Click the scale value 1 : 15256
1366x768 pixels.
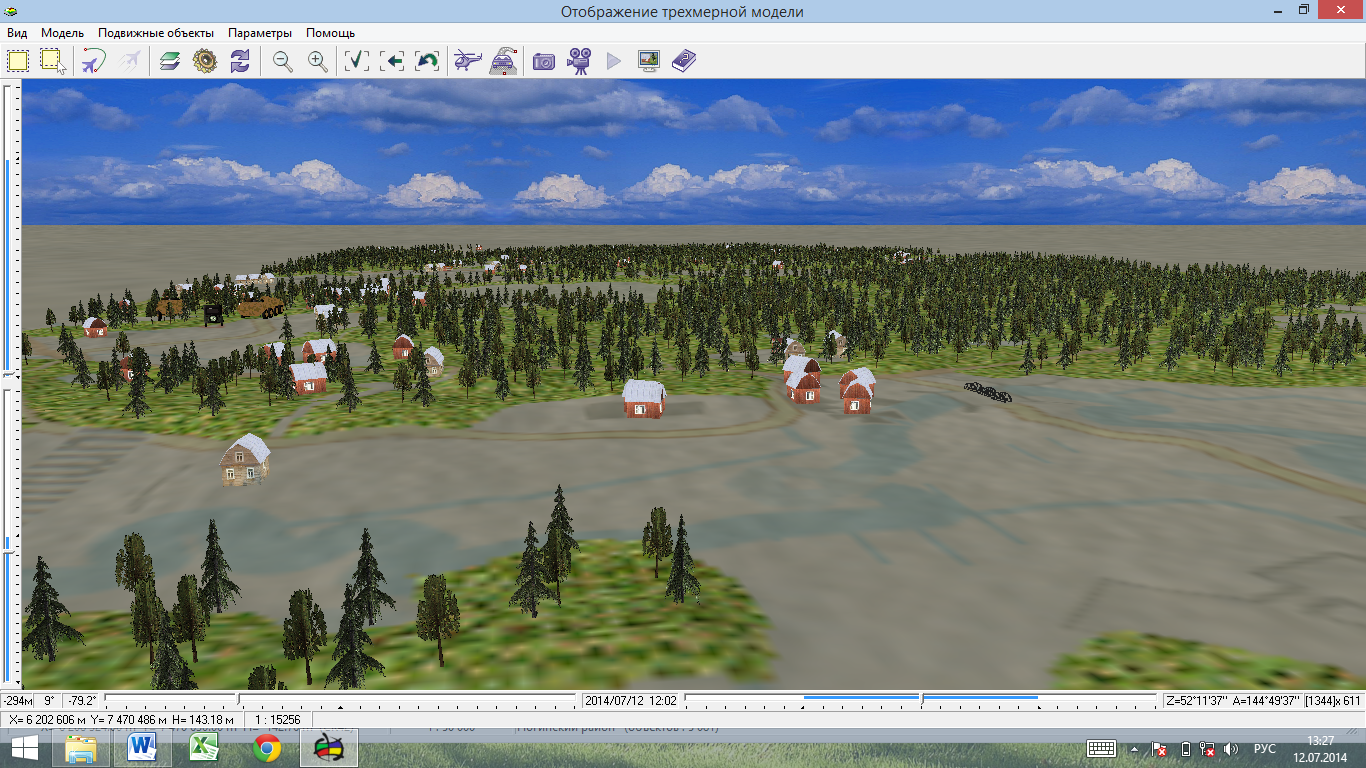(x=280, y=720)
